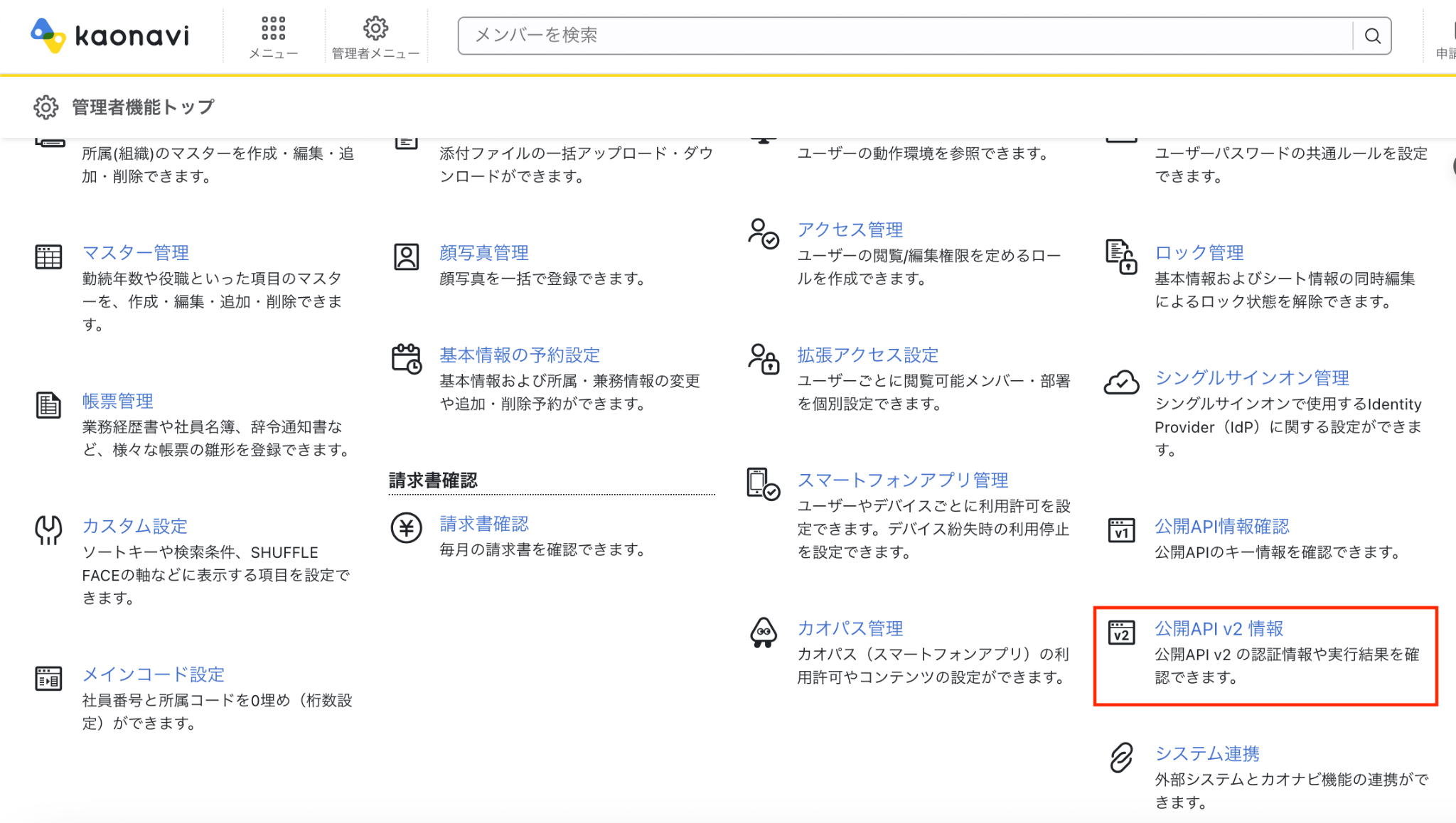Open the メニュー grid icon
The width and height of the screenshot is (1456, 823).
tap(273, 28)
